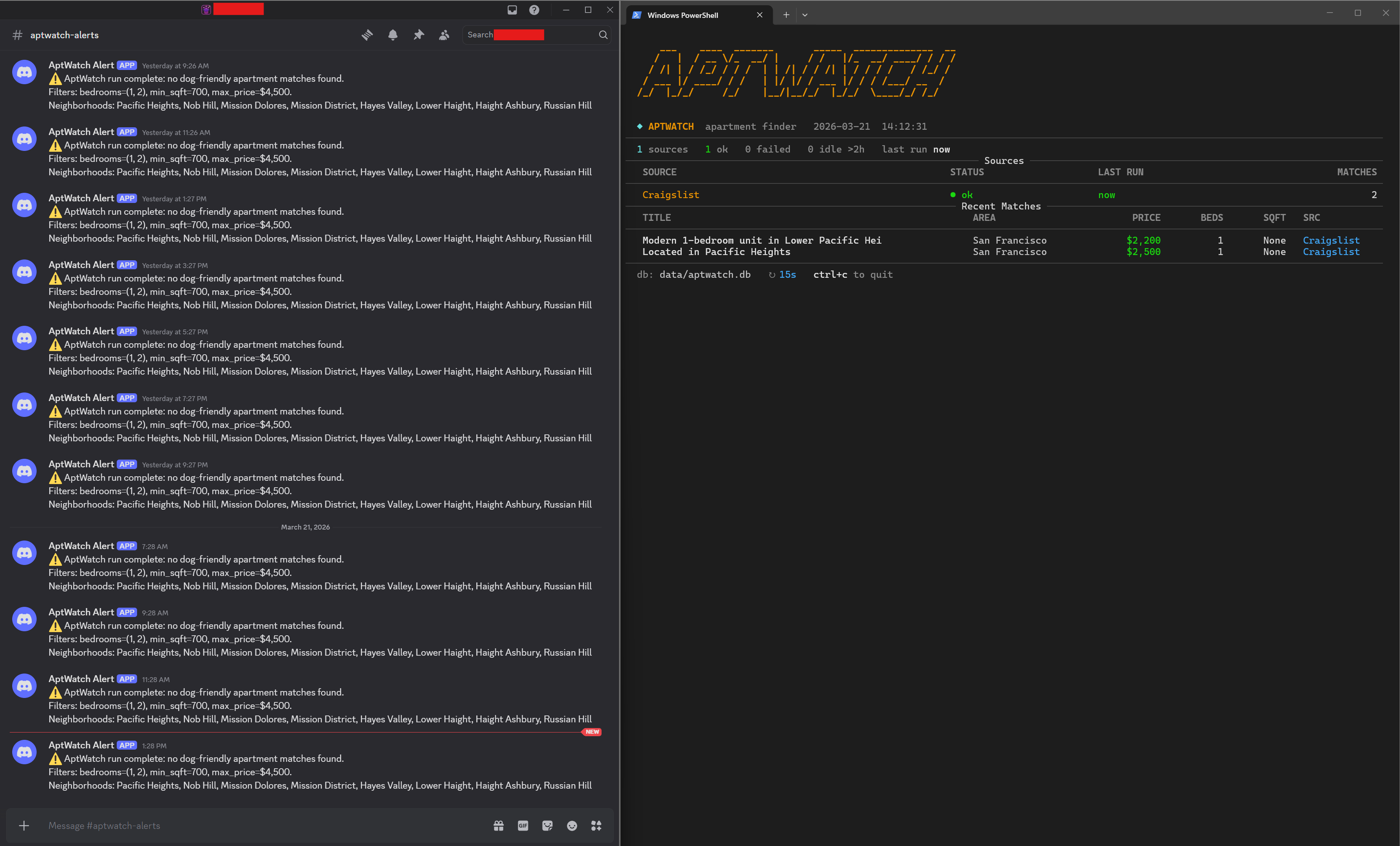
Task: Close the Windows PowerShell tab
Action: tap(760, 15)
